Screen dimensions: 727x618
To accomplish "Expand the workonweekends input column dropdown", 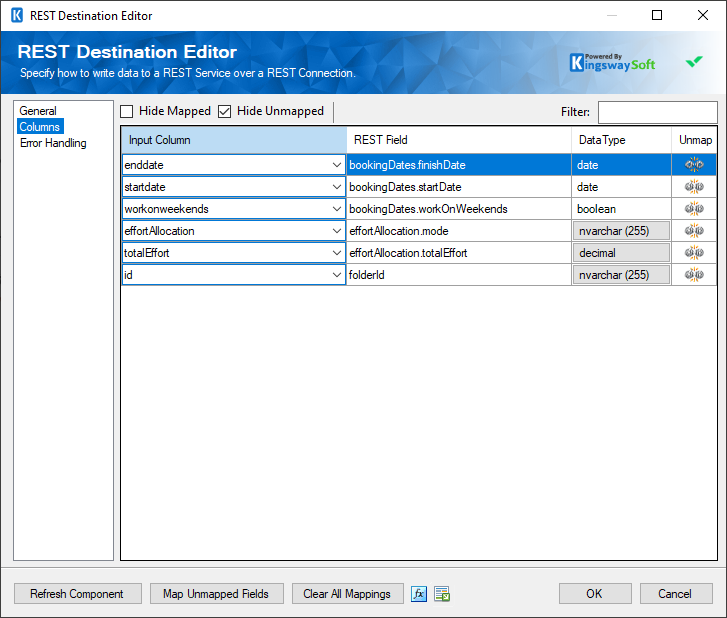I will pos(337,209).
